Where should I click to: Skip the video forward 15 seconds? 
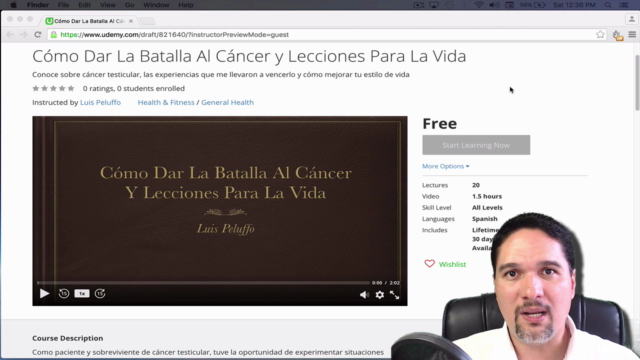pyautogui.click(x=100, y=293)
